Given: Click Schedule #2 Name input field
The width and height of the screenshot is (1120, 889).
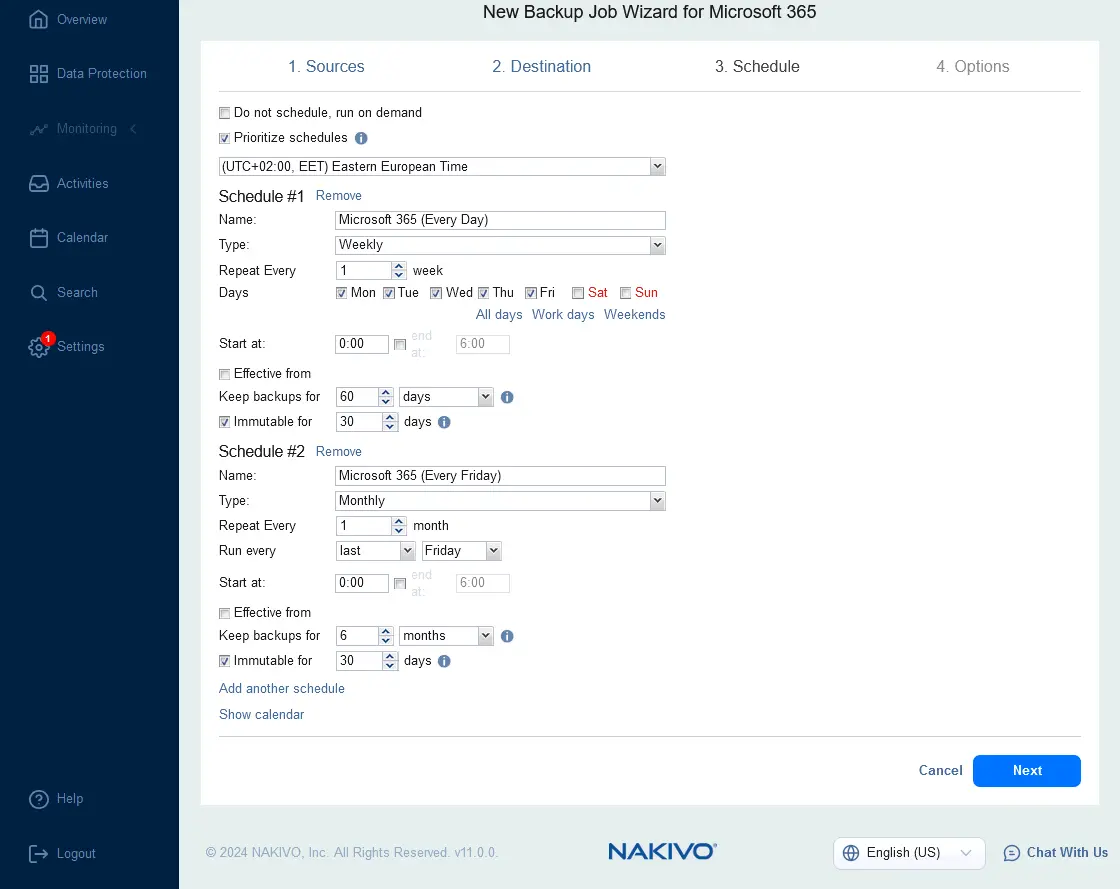Looking at the screenshot, I should [x=500, y=476].
